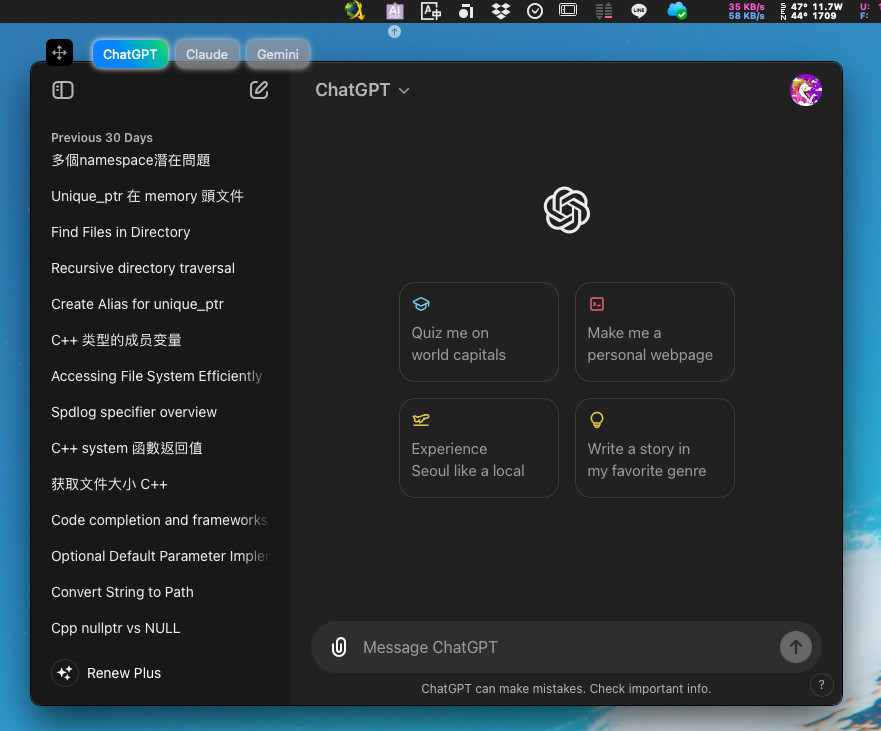Viewport: 881px width, 731px height.
Task: Click the Renew Plus button
Action: pos(107,673)
